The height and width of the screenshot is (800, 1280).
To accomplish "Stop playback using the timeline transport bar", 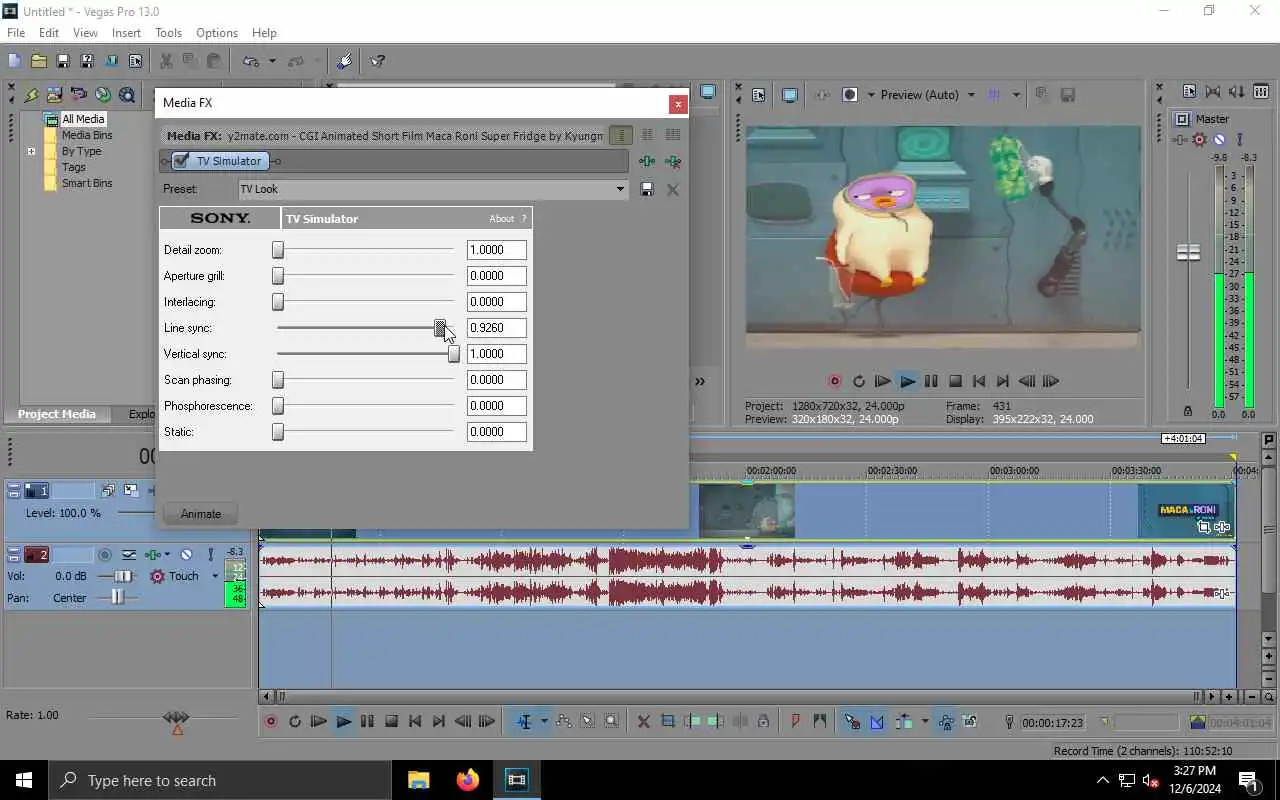I will [x=391, y=721].
